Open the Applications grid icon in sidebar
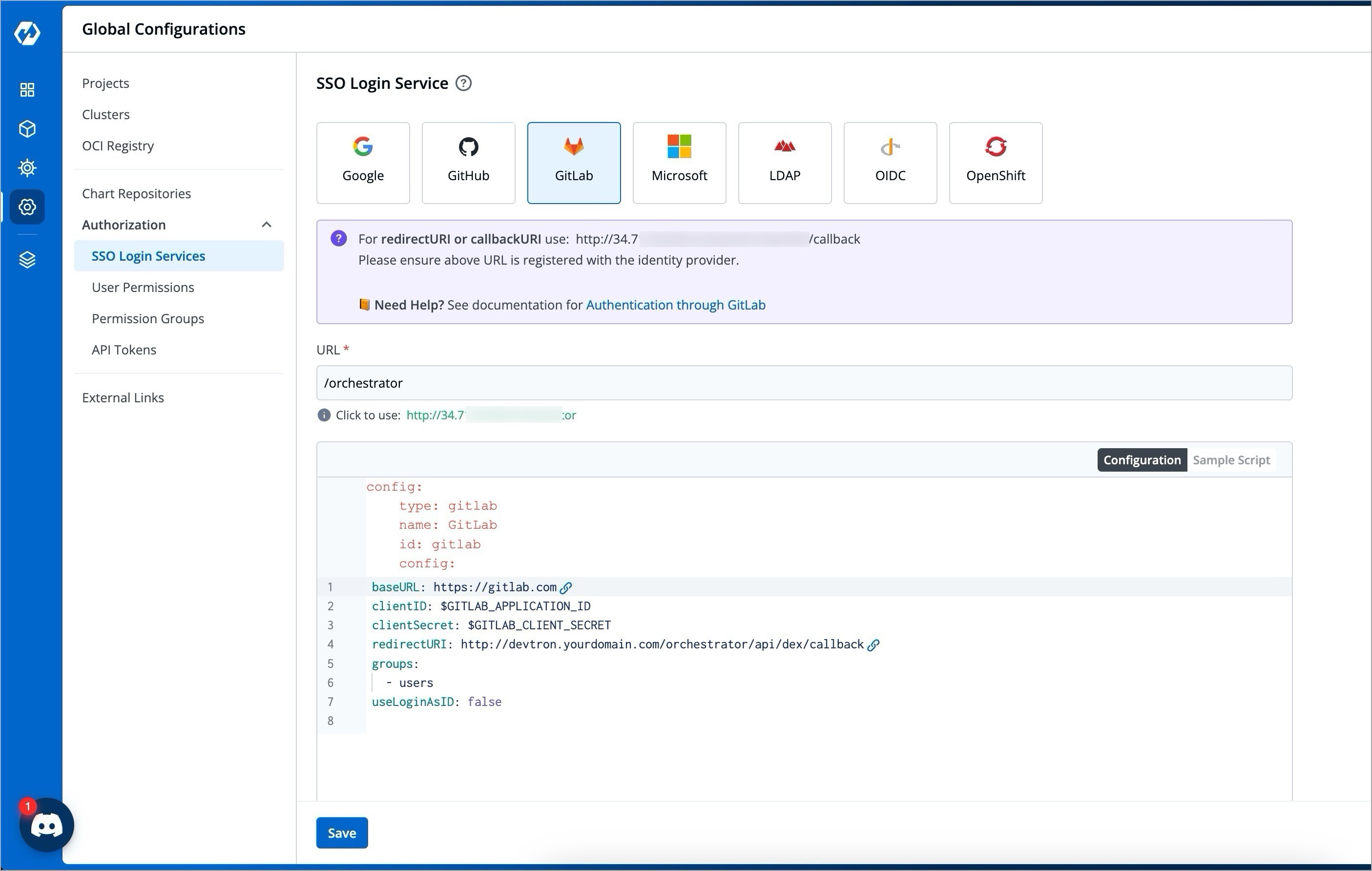The height and width of the screenshot is (871, 1372). [27, 89]
